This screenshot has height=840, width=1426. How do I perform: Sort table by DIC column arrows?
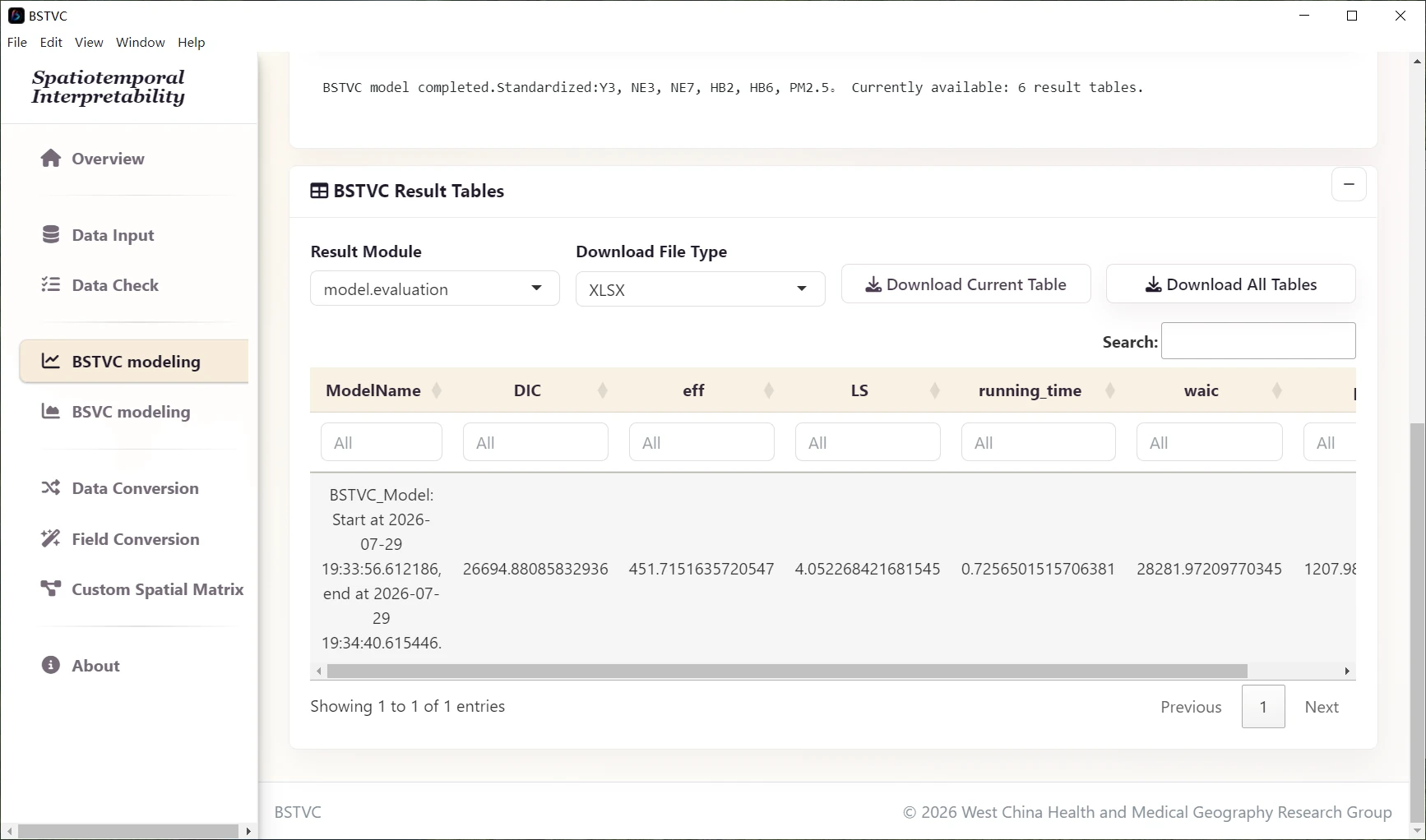tap(603, 390)
